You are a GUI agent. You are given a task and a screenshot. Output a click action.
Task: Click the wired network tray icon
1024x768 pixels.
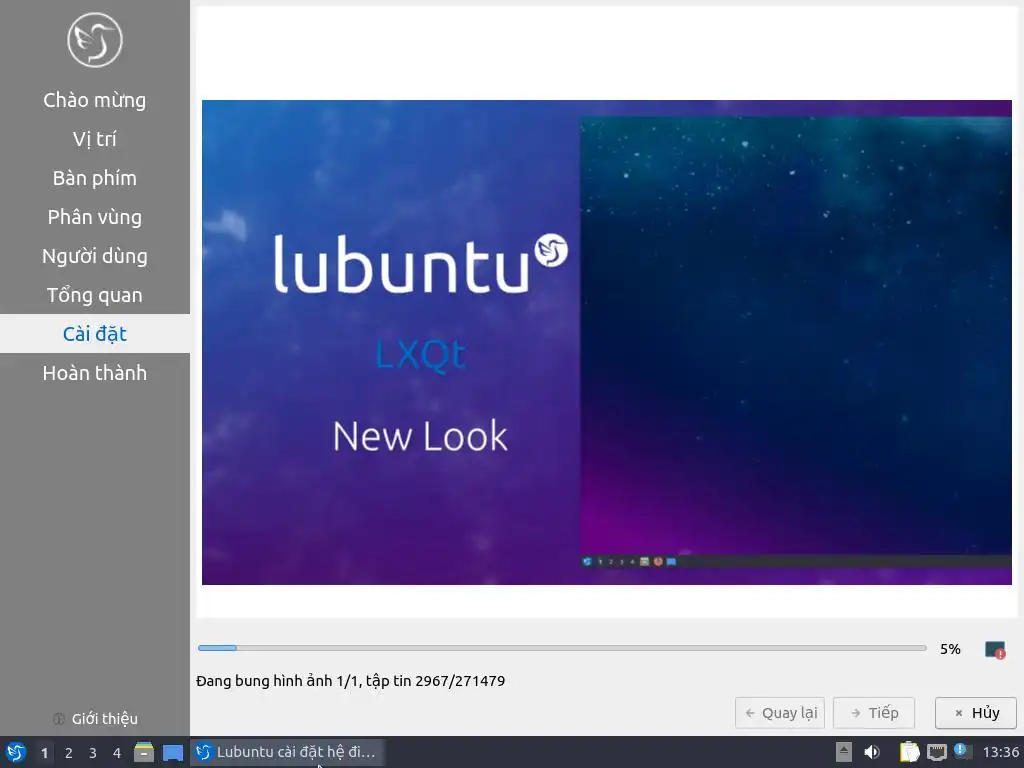pos(936,752)
